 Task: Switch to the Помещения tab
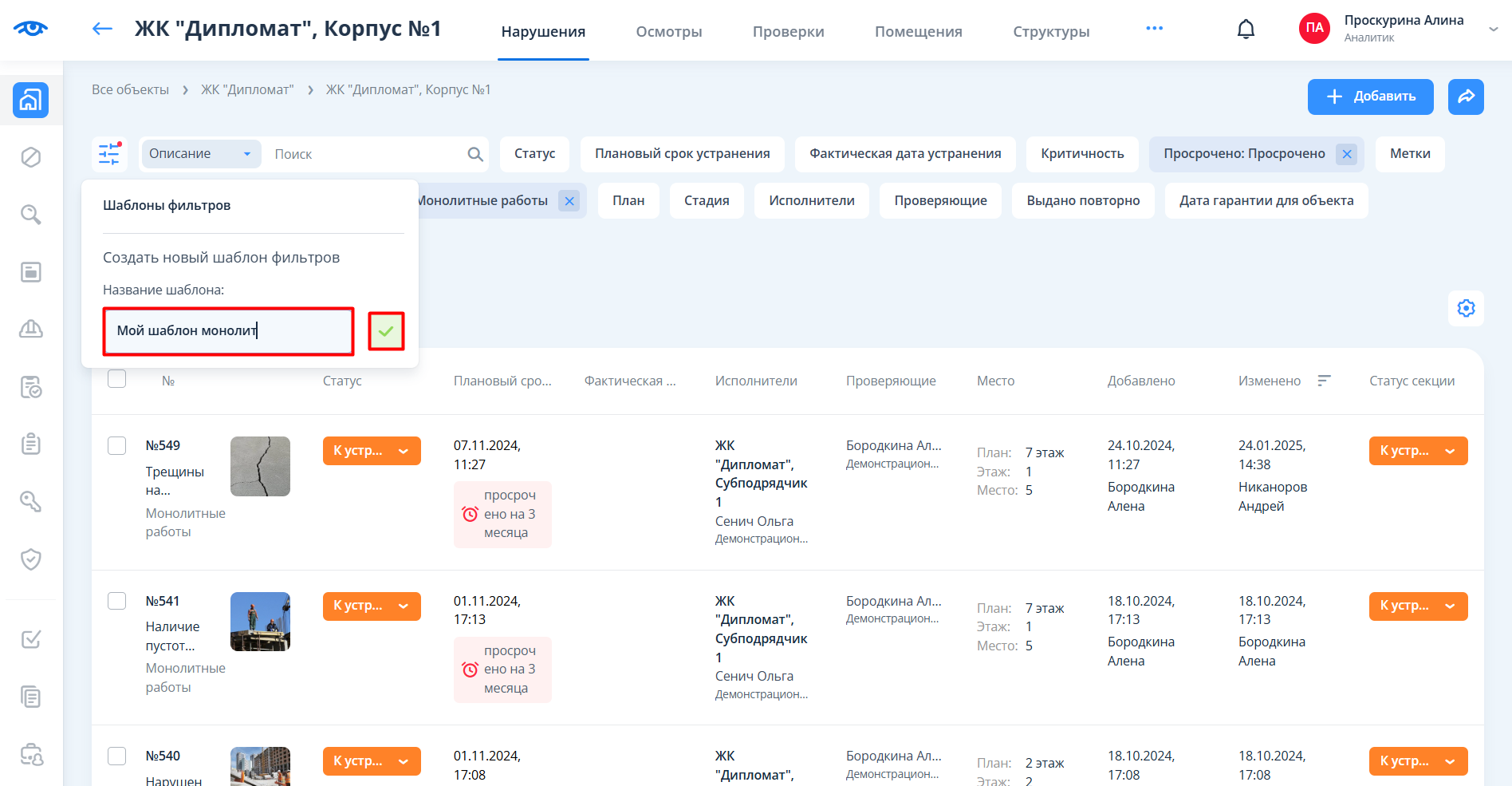[x=918, y=32]
